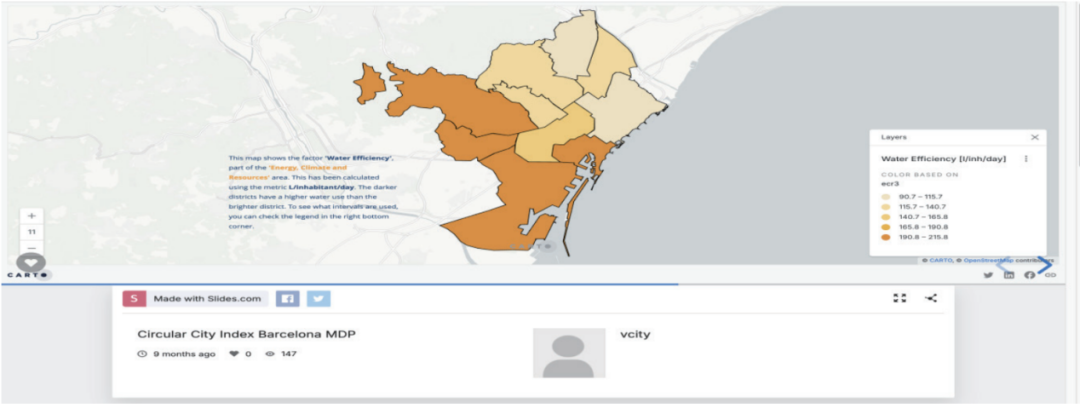Go to next slide arrow
The width and height of the screenshot is (1080, 414).
pos(1043,265)
